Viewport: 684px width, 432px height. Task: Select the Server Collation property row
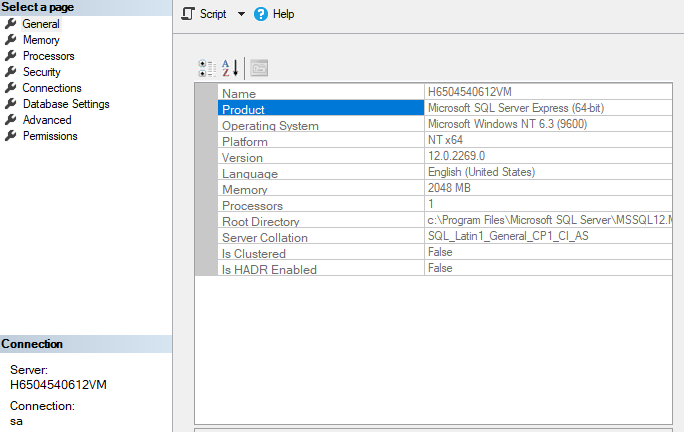[x=321, y=236]
